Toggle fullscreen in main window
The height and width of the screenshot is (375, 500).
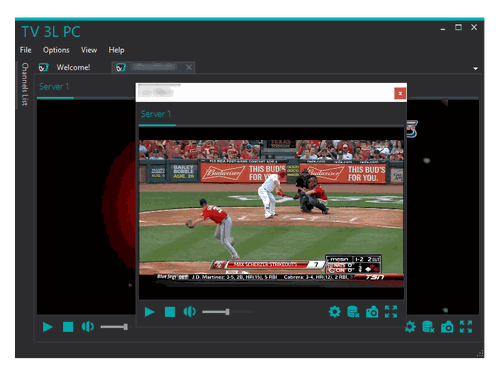coord(466,327)
